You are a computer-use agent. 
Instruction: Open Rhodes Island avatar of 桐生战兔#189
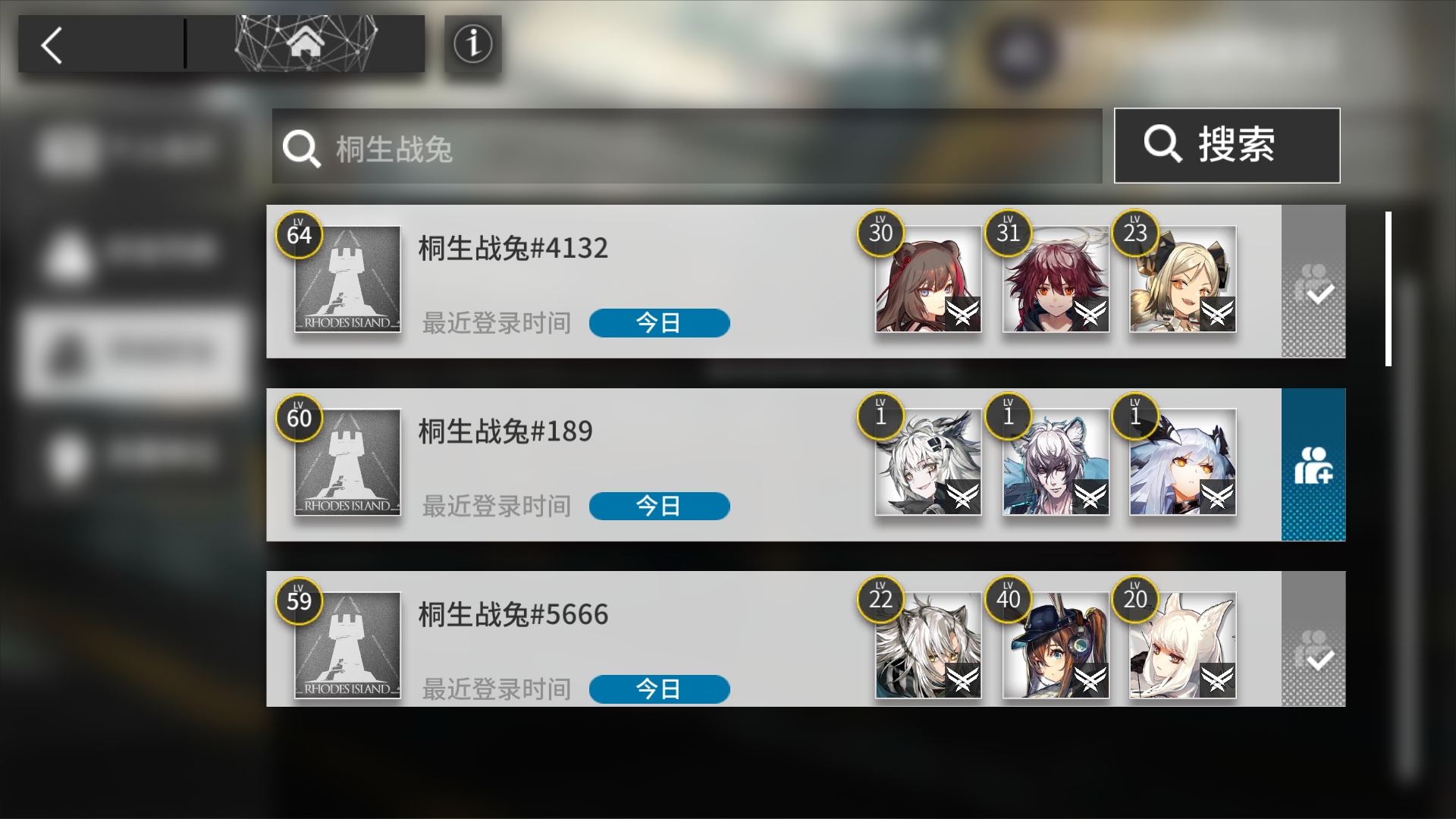[x=347, y=463]
